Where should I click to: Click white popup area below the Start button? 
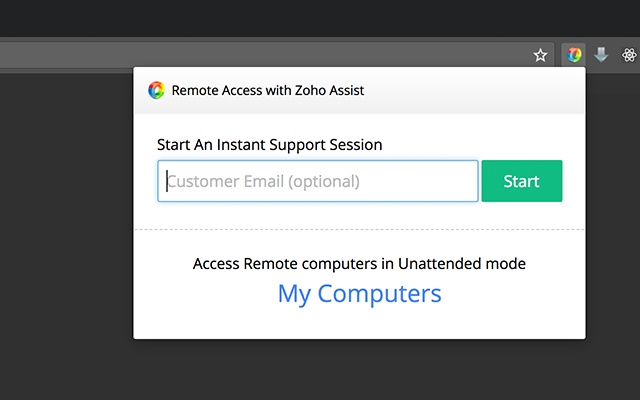pyautogui.click(x=522, y=215)
